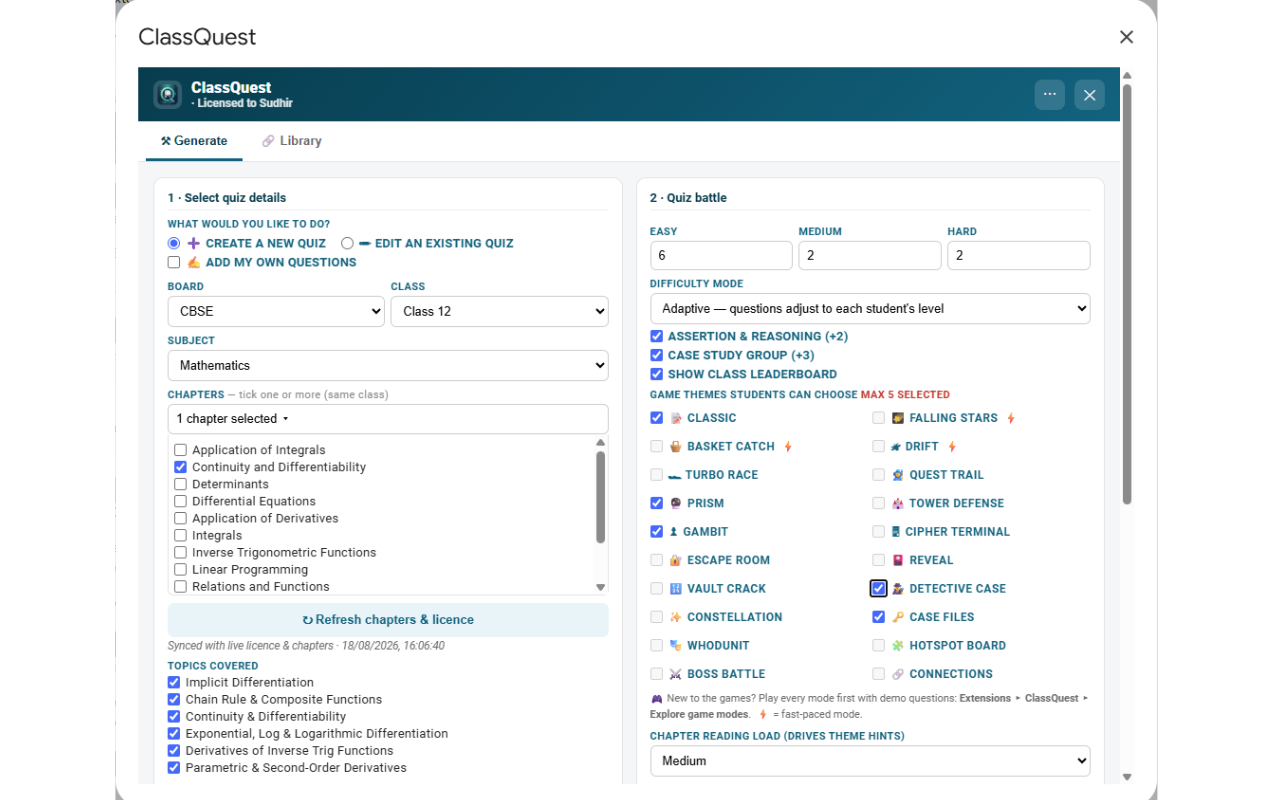Open the Subject dropdown showing Mathematics
Screen dimensions: 1280x800
388,365
